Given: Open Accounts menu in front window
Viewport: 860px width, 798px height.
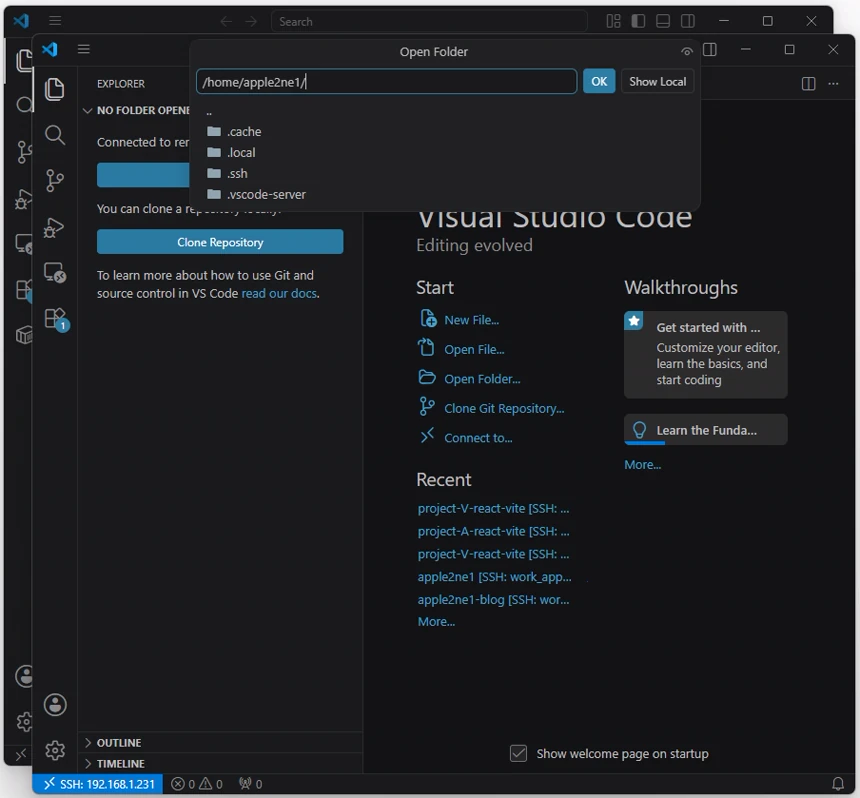Looking at the screenshot, I should (x=55, y=705).
